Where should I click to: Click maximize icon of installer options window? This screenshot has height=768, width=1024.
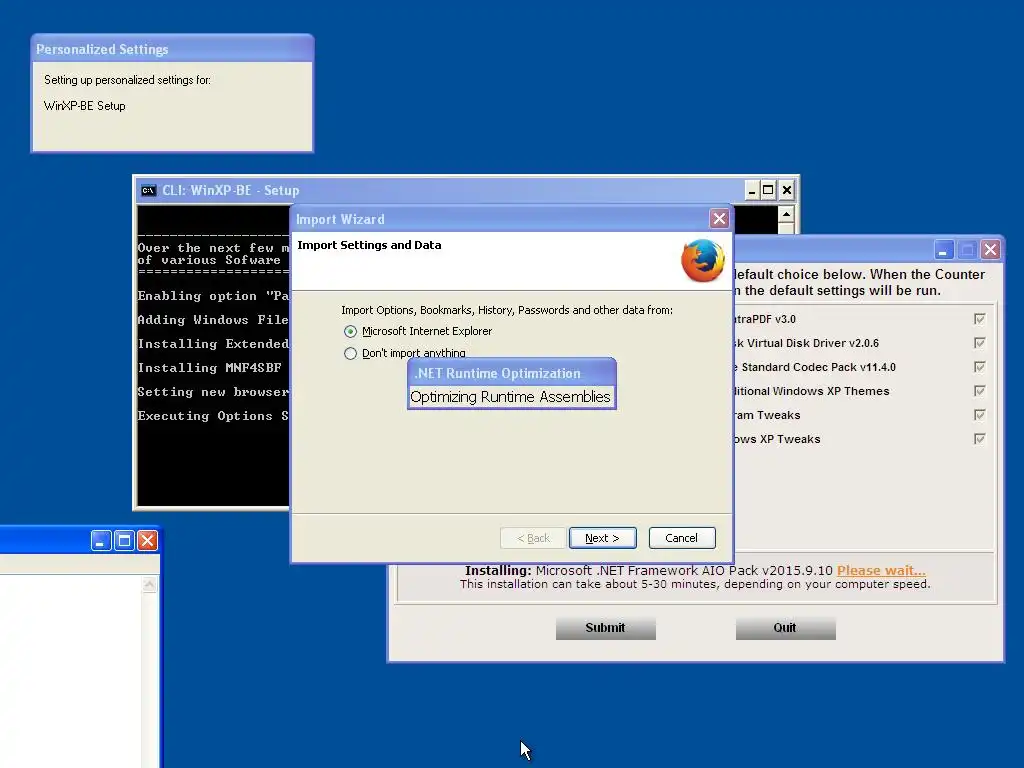point(967,249)
